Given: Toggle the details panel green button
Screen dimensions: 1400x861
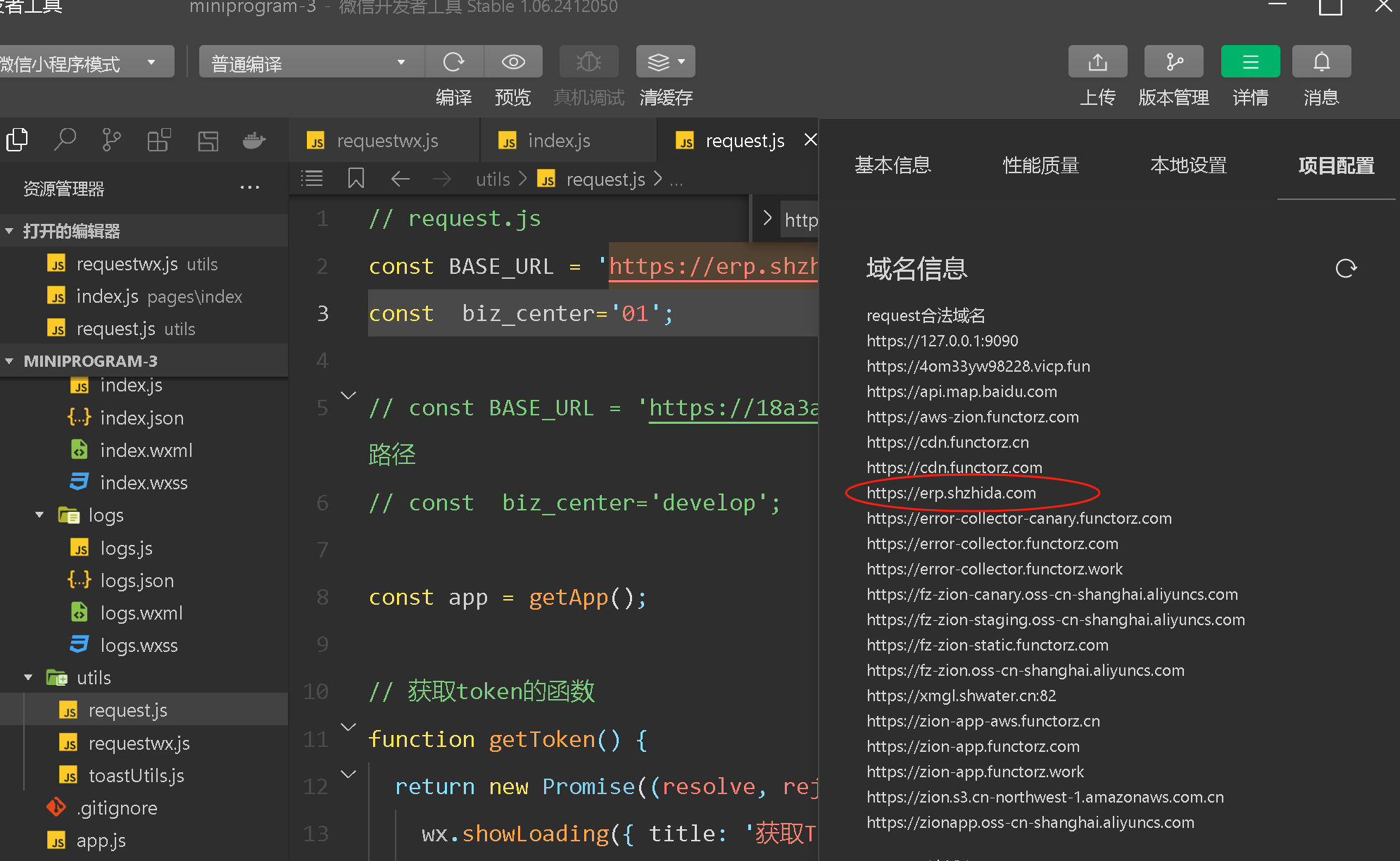Looking at the screenshot, I should (x=1250, y=62).
